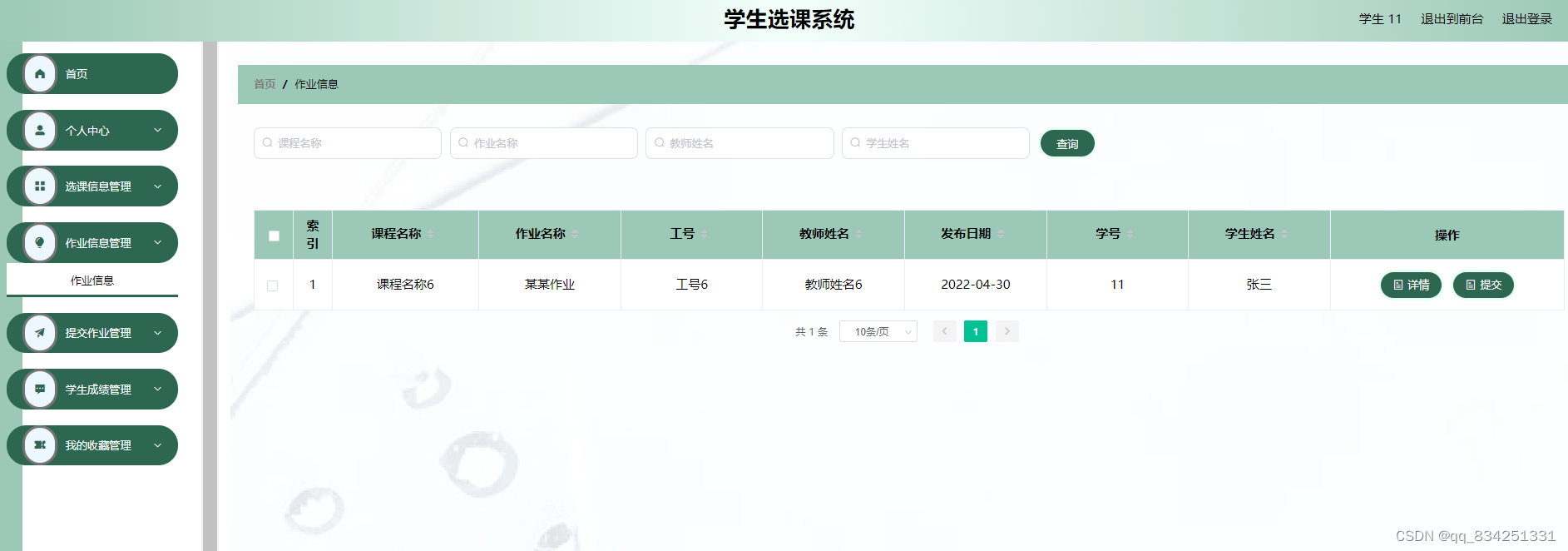Toggle the select-all checkbox in table header
Screen dimensions: 1568x551
274,236
